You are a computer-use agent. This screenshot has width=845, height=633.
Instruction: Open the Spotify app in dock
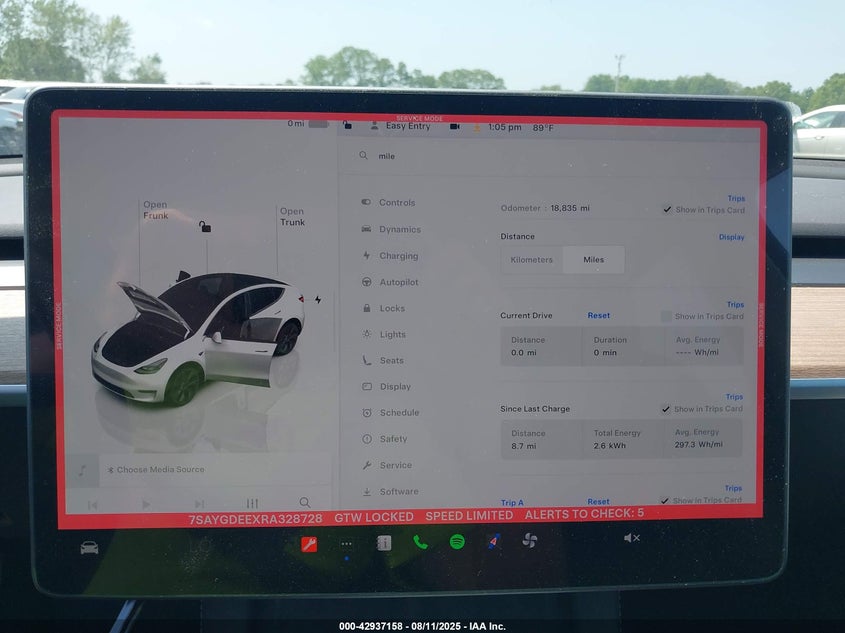point(457,542)
